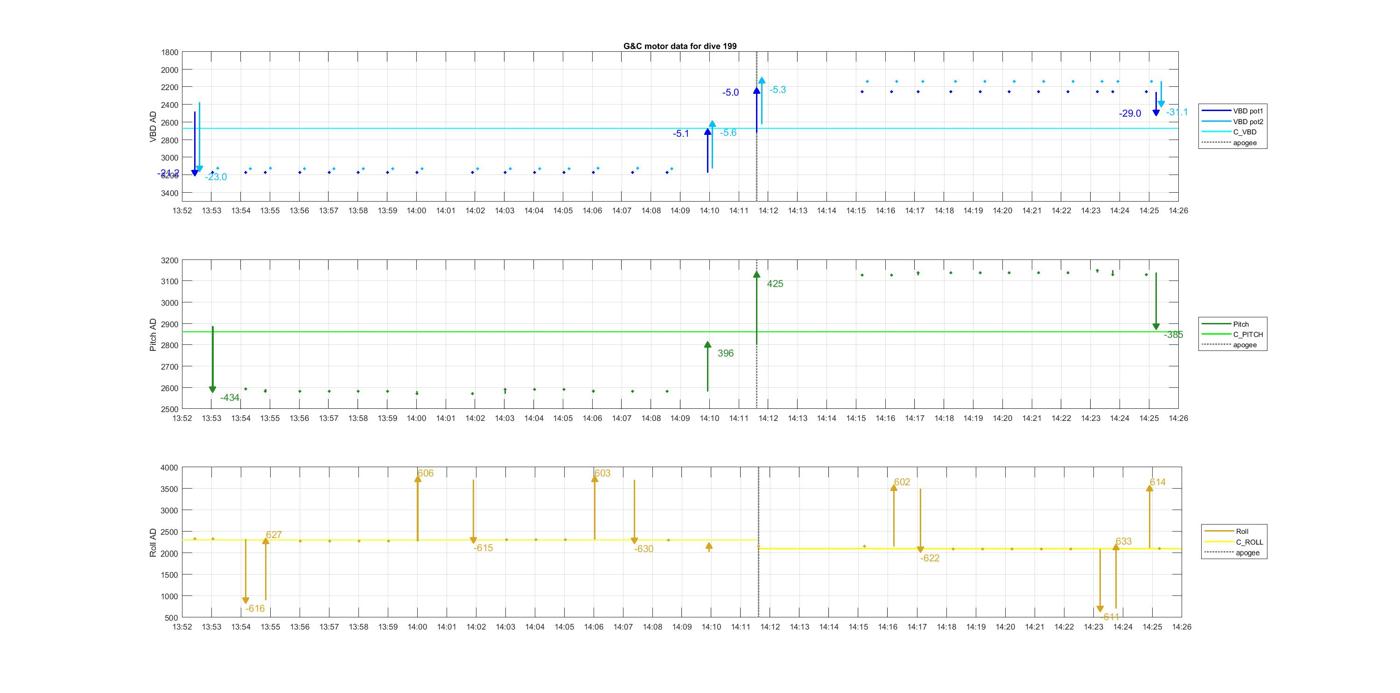Click the "2200" tick on VBD axis

pyautogui.click(x=170, y=87)
